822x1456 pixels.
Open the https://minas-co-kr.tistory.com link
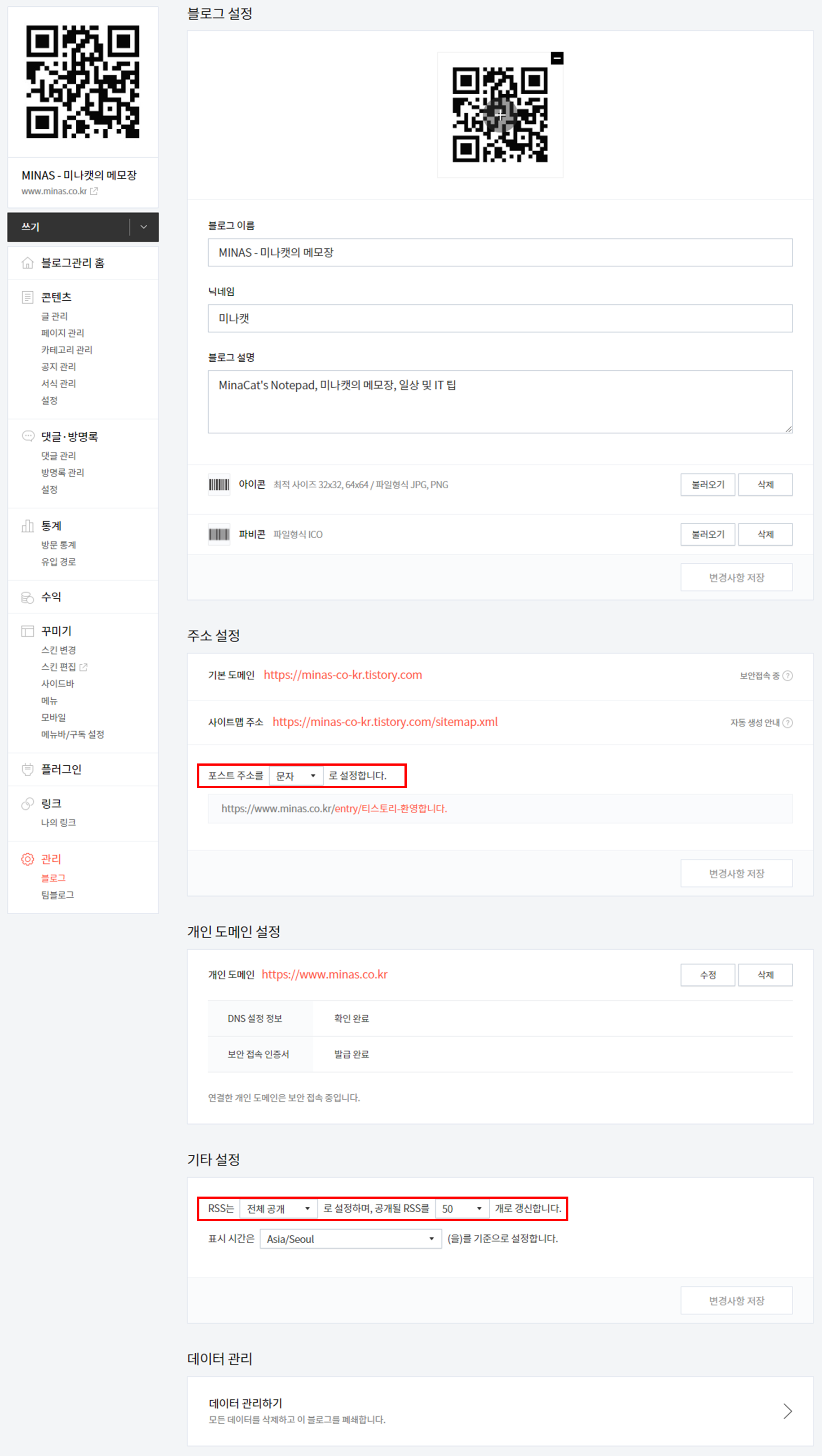343,675
